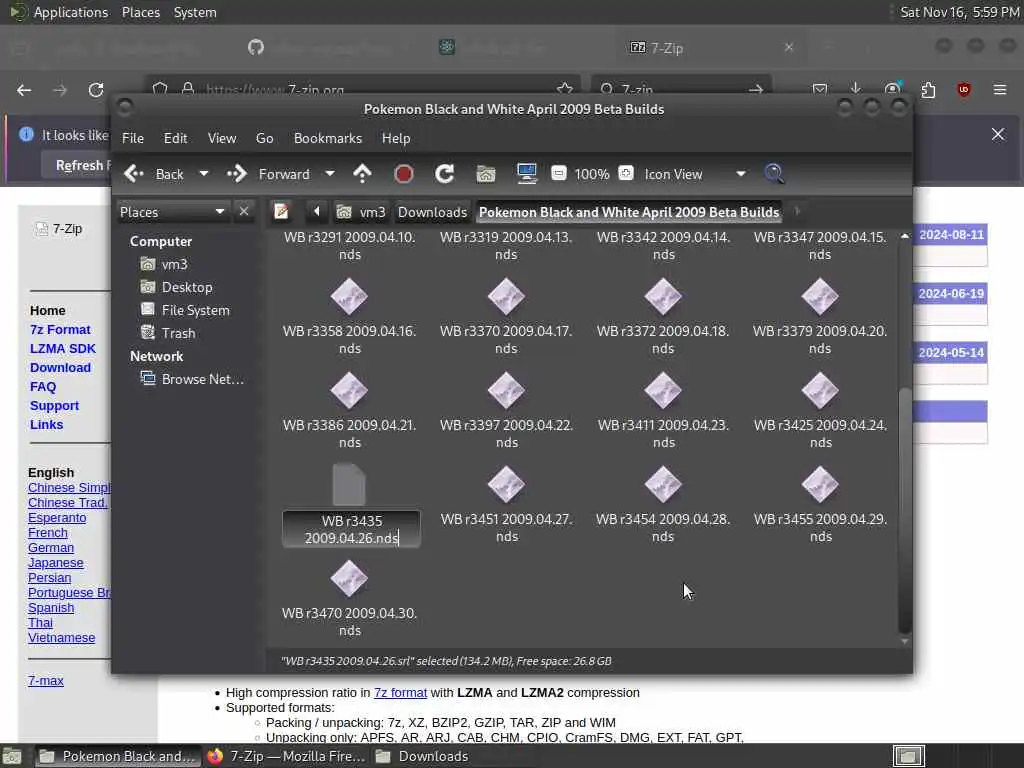The height and width of the screenshot is (768, 1024).
Task: Reload the Firefox page
Action: point(96,89)
